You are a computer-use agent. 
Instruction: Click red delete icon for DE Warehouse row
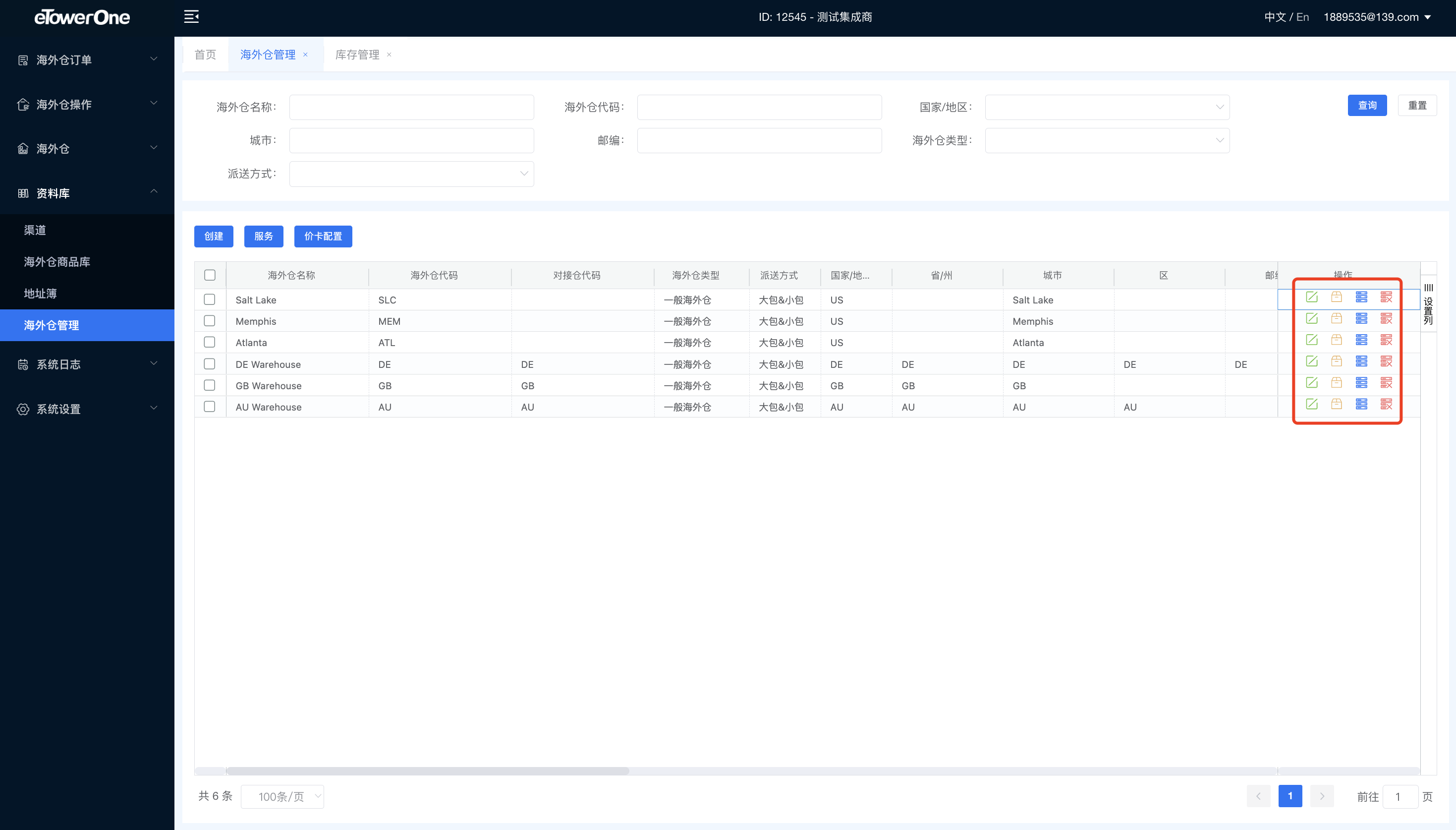click(1386, 361)
